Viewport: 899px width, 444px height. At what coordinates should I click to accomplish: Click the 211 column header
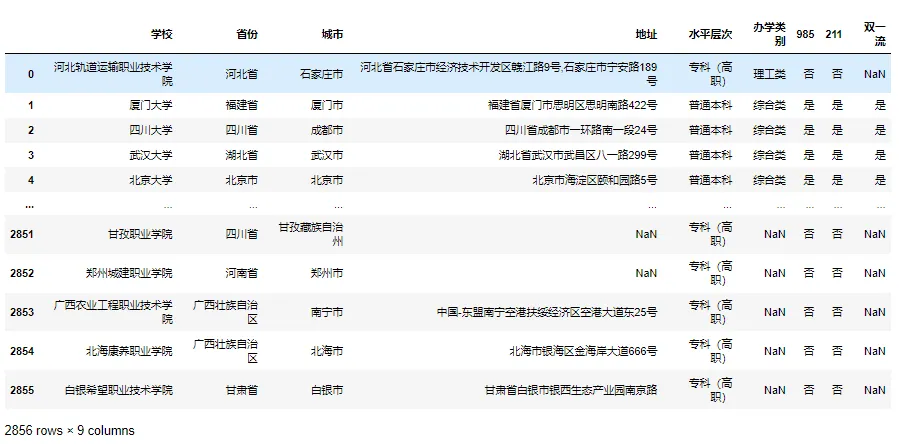(x=834, y=34)
